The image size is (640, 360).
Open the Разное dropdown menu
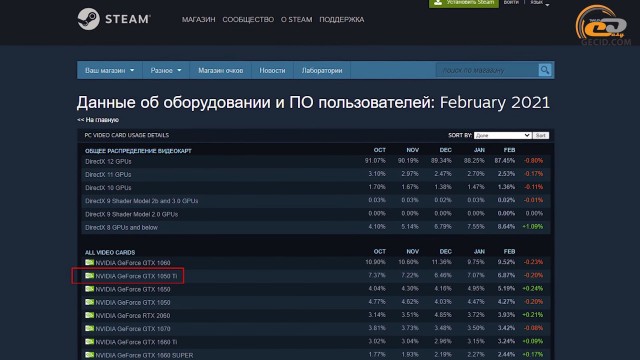click(x=166, y=70)
